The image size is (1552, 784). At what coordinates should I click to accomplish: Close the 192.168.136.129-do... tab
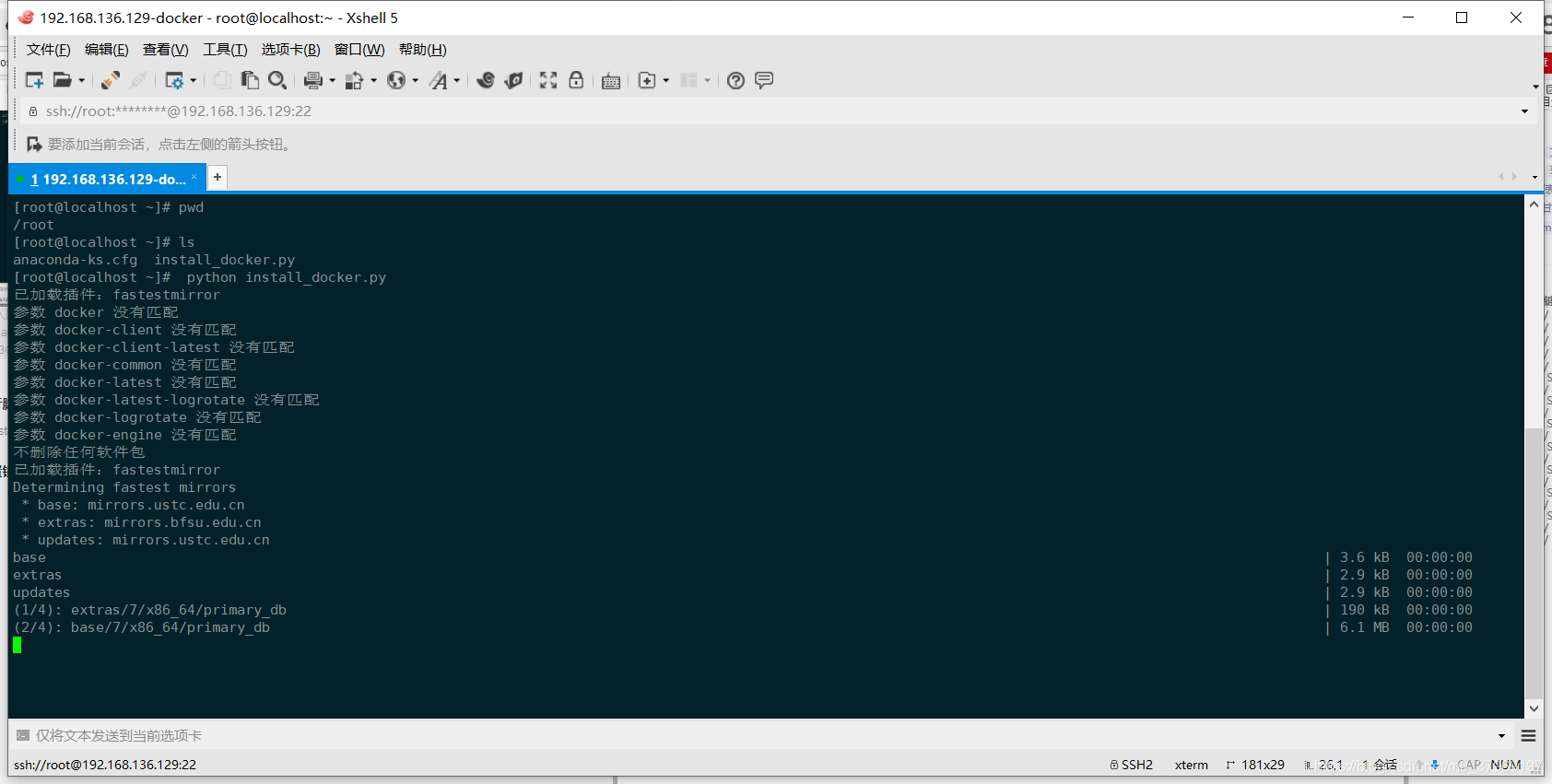[x=194, y=177]
